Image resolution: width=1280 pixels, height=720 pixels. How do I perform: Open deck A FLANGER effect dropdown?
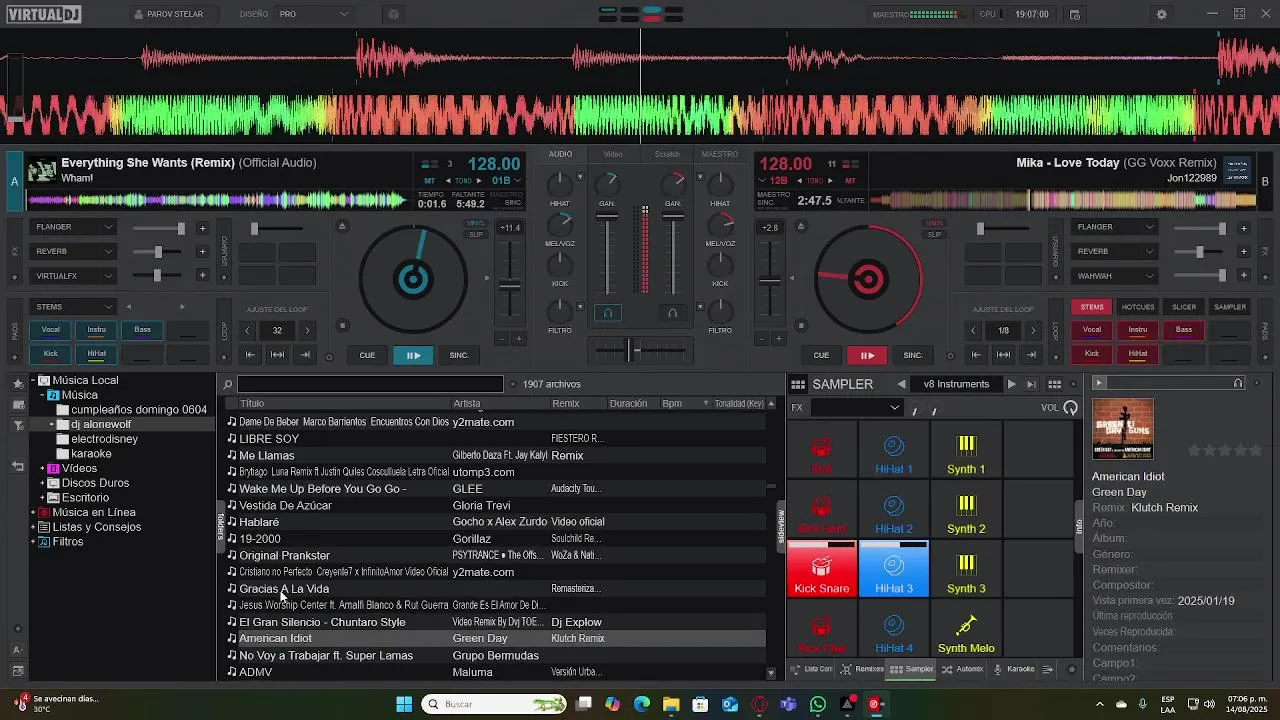[x=74, y=227]
